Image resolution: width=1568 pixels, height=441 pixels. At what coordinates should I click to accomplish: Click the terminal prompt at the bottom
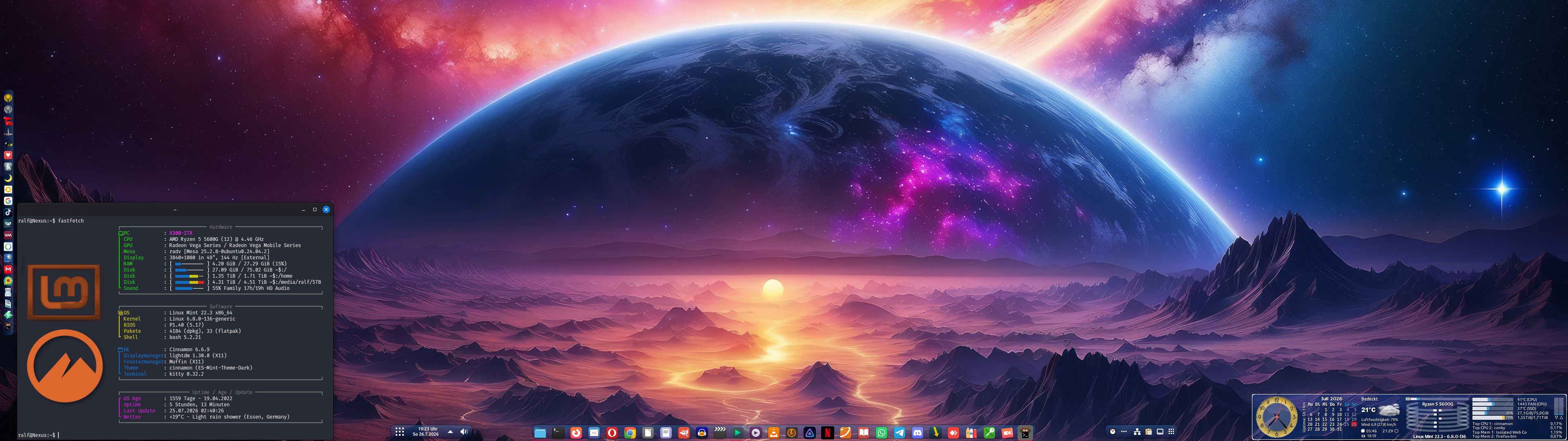(x=38, y=435)
